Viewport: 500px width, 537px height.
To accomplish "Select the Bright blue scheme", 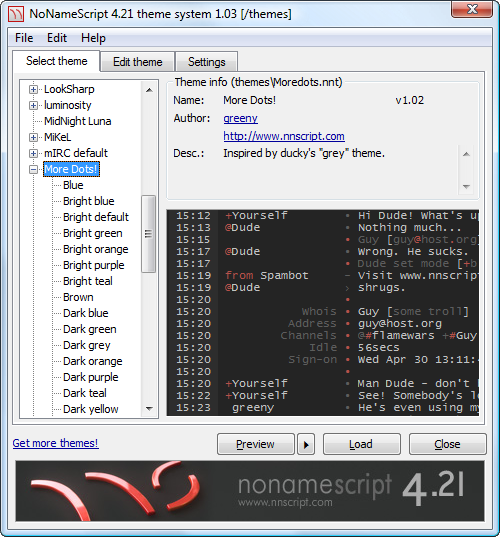I will (89, 201).
